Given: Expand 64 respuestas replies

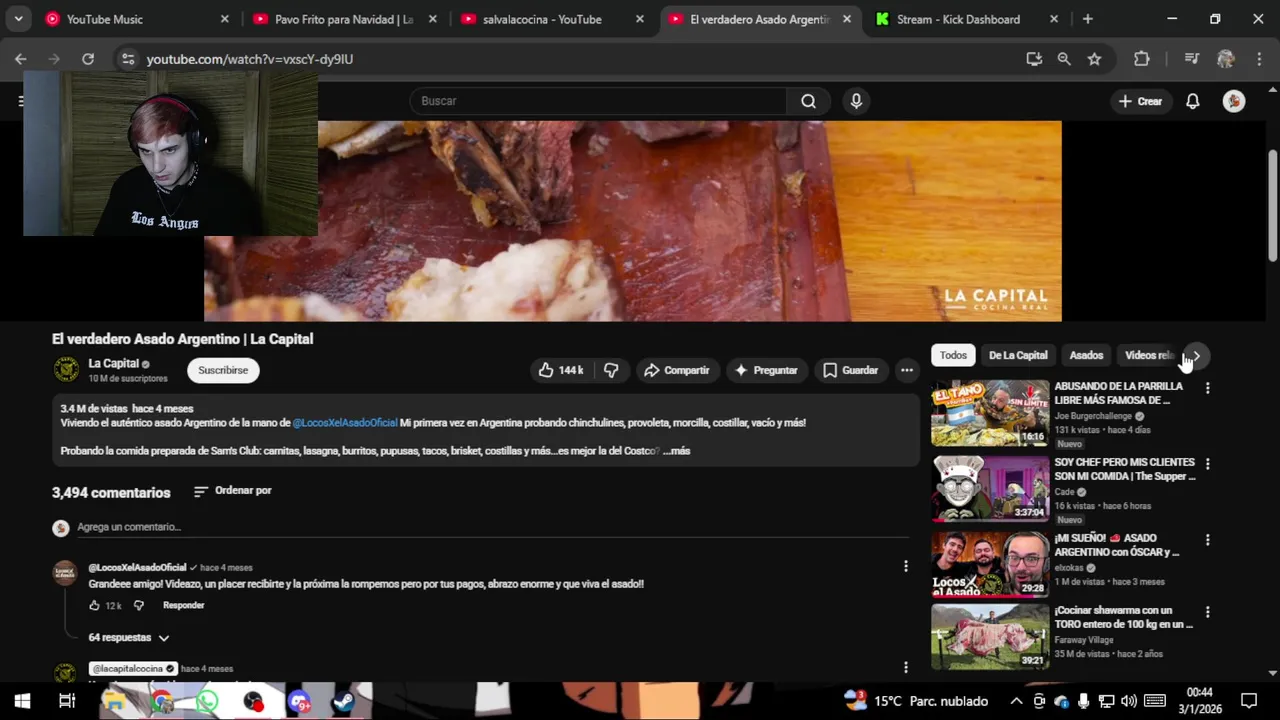Looking at the screenshot, I should (129, 638).
